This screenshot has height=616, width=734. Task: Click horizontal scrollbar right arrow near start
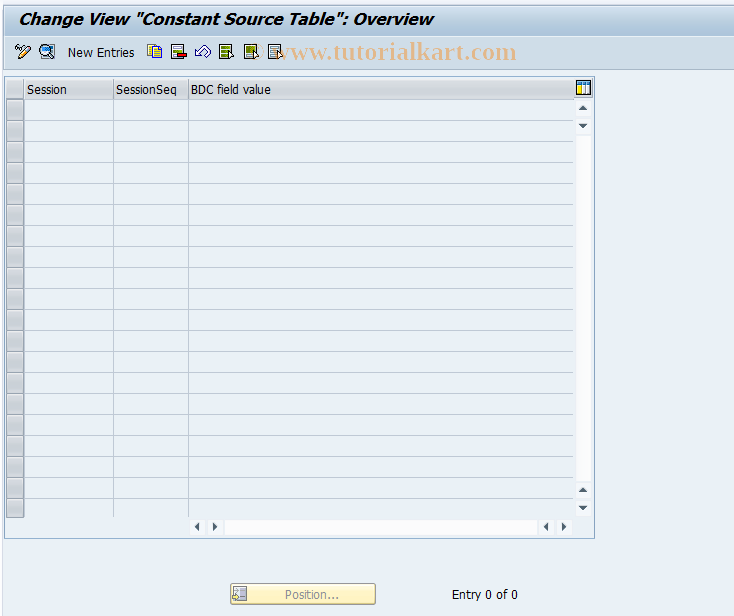pos(215,527)
